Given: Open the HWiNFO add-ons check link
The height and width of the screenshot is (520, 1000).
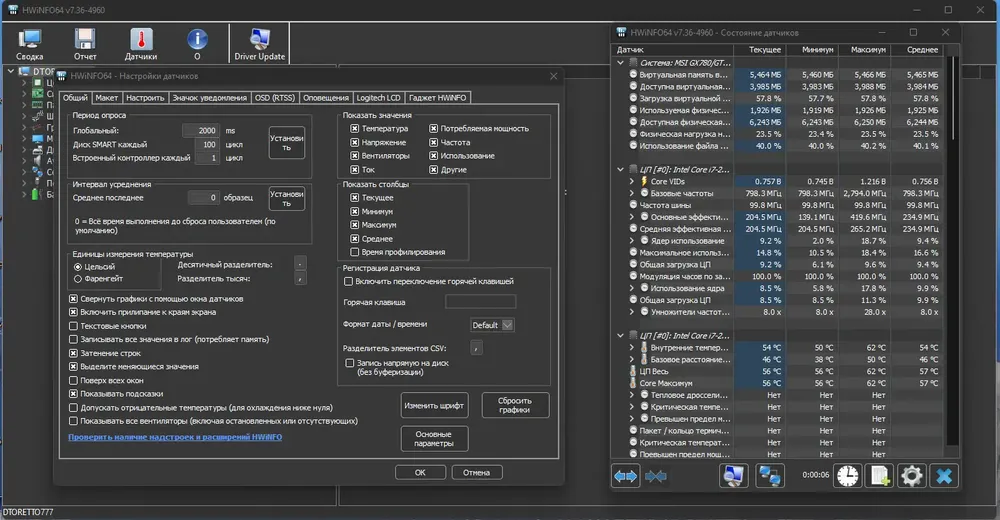Looking at the screenshot, I should (175, 437).
